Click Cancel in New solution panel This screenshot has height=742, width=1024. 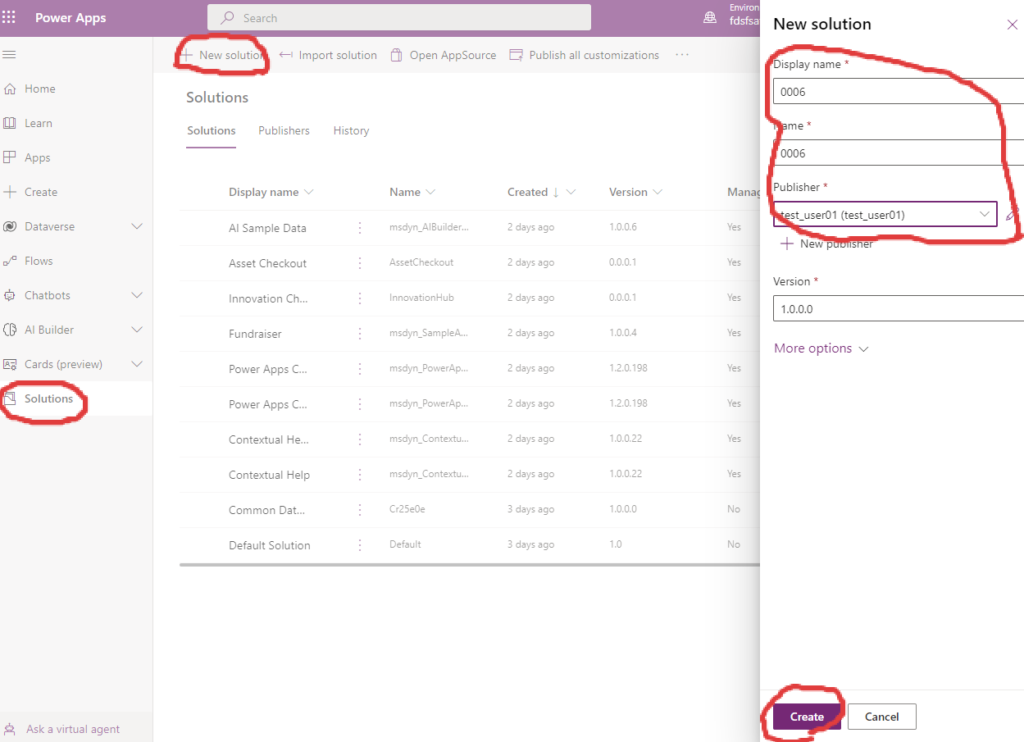[881, 717]
